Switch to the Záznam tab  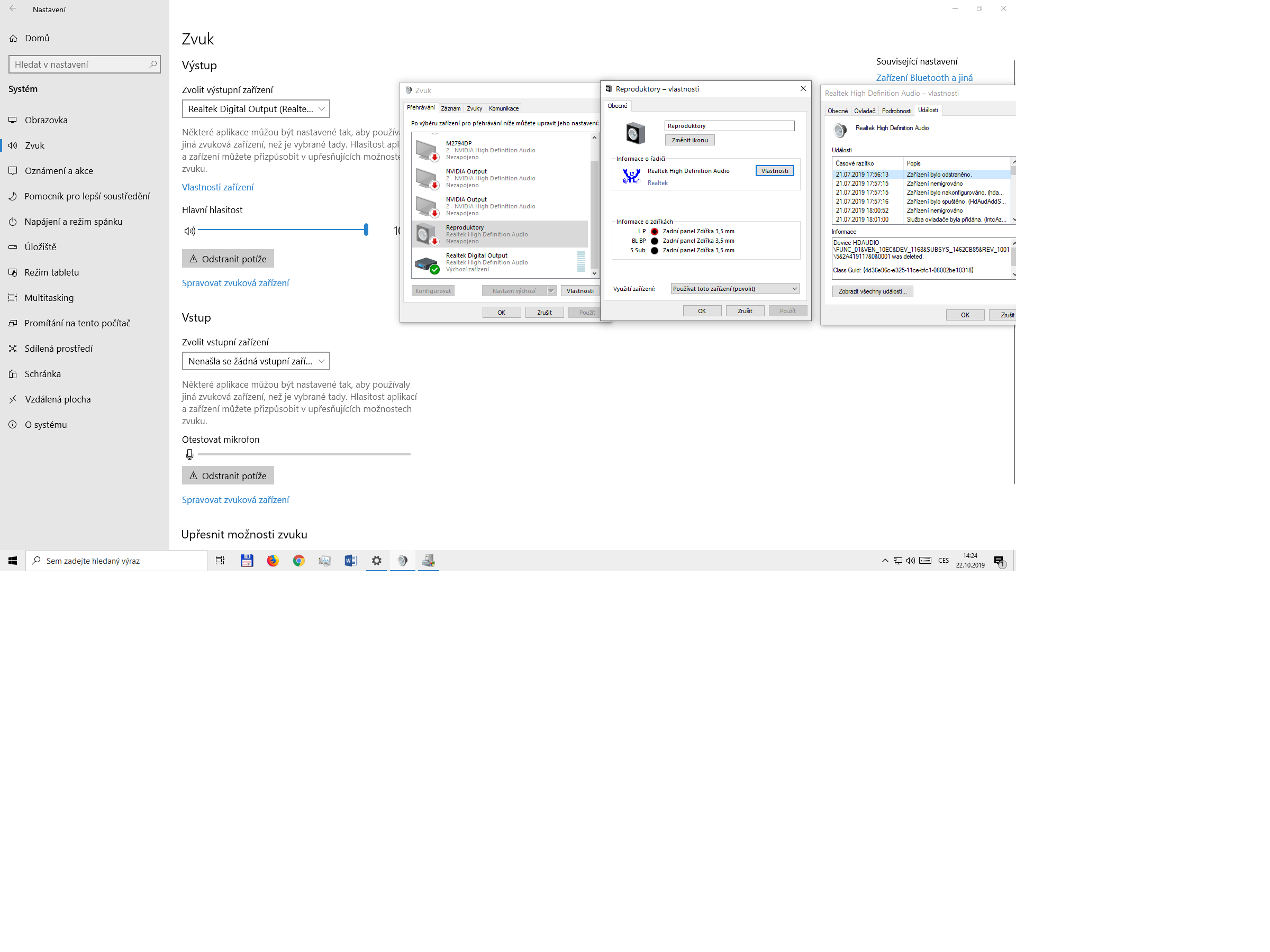click(450, 108)
